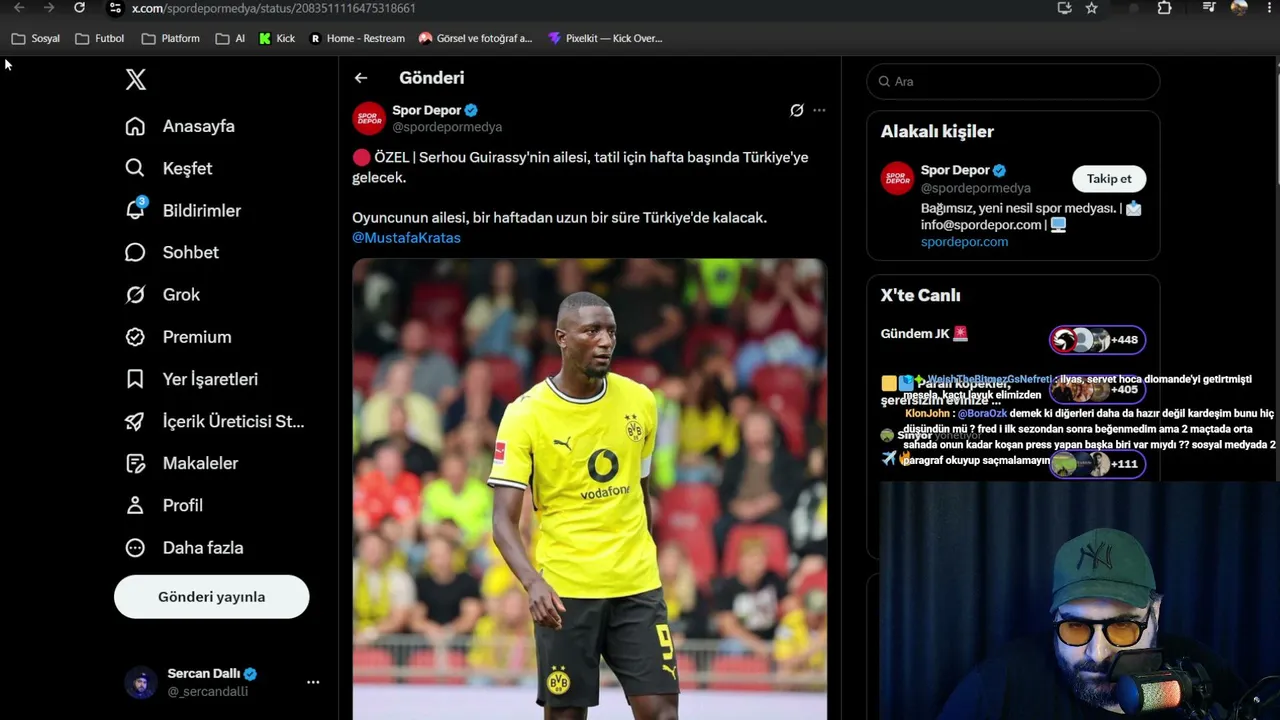Click the Grok sidebar icon
The height and width of the screenshot is (720, 1280).
tap(135, 294)
